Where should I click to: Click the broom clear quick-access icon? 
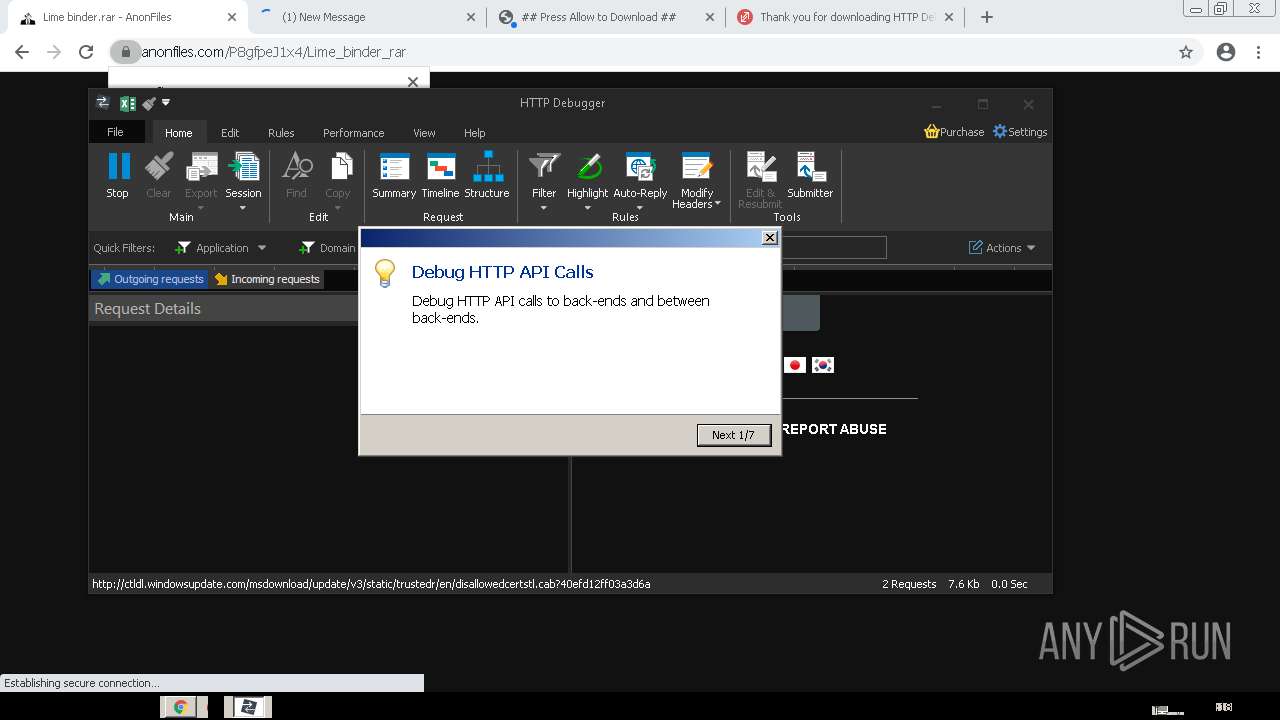[149, 103]
